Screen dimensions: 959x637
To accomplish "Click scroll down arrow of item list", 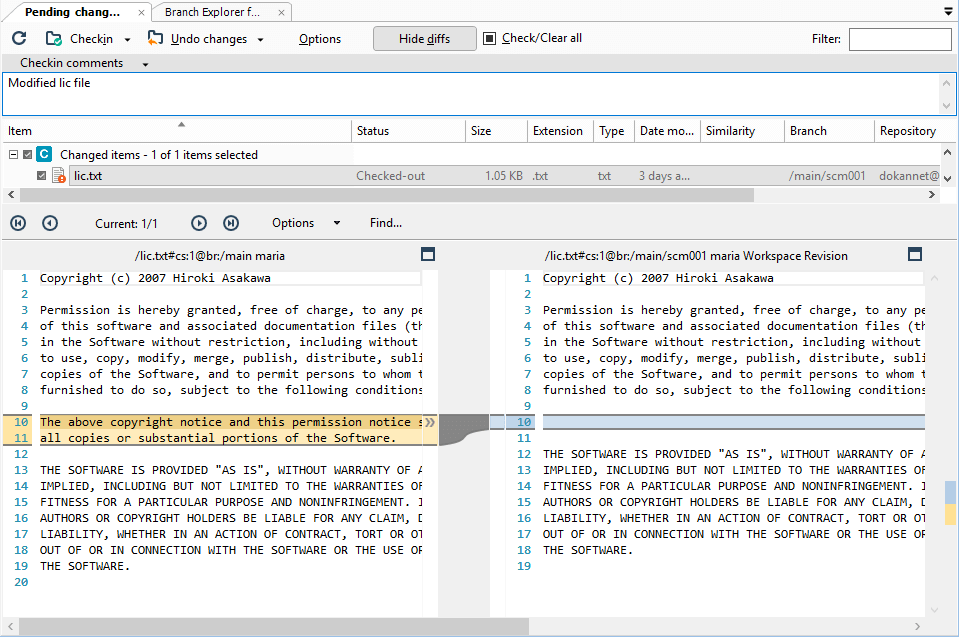I will click(947, 179).
